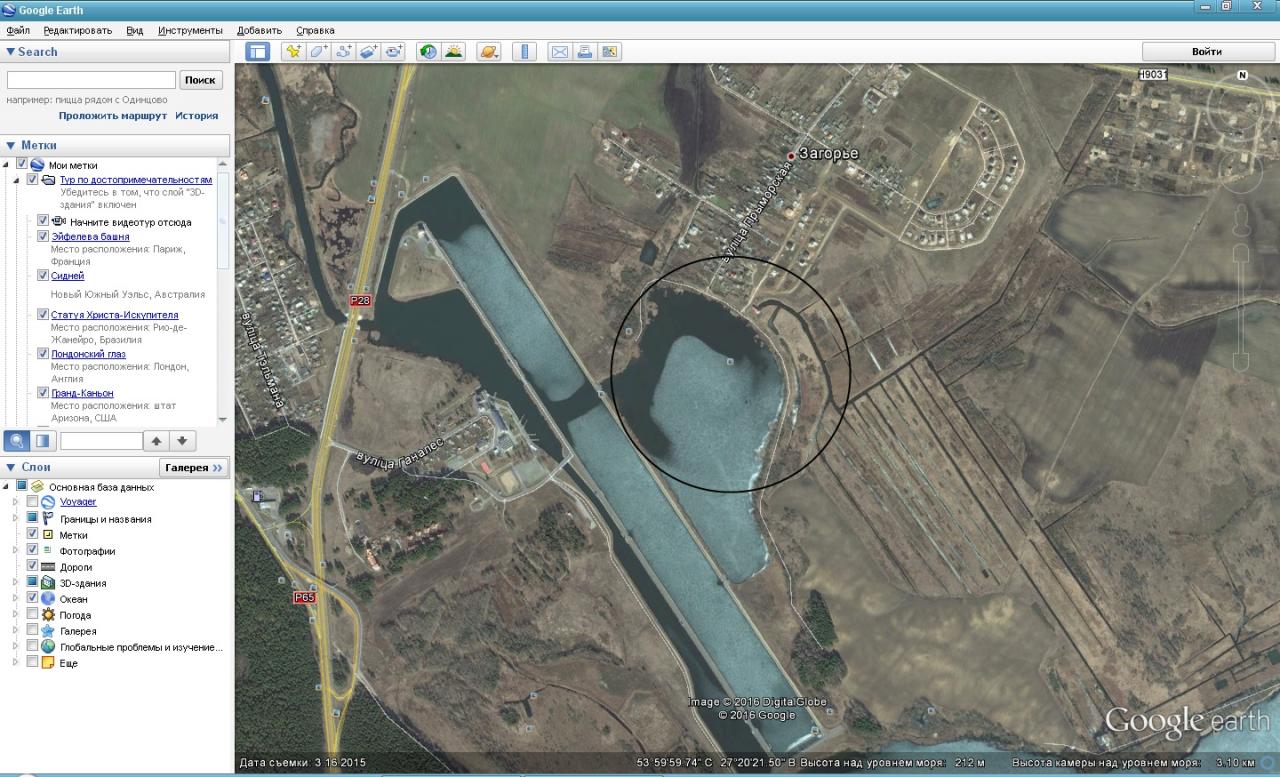This screenshot has width=1280, height=777.
Task: Toggle sunlight across the landscape
Action: coord(453,52)
